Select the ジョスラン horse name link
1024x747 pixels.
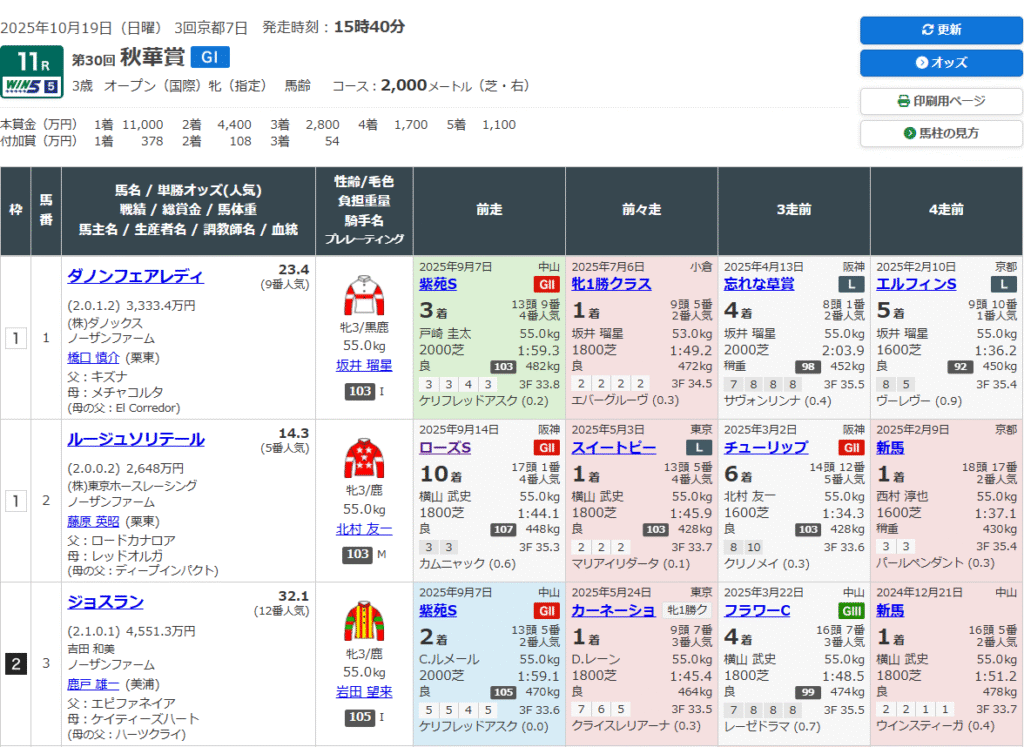pyautogui.click(x=105, y=602)
